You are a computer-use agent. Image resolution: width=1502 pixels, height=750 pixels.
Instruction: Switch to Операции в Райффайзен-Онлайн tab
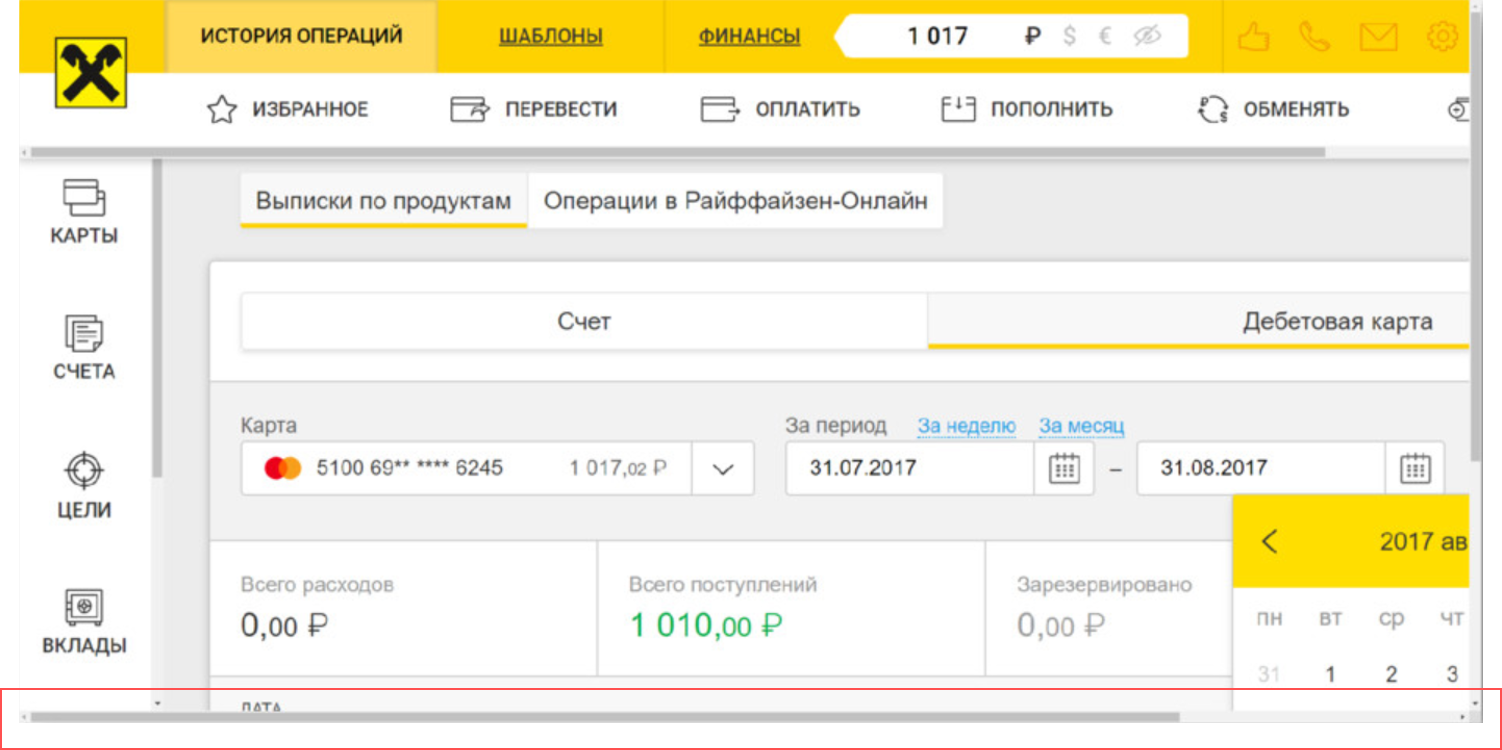pyautogui.click(x=735, y=201)
